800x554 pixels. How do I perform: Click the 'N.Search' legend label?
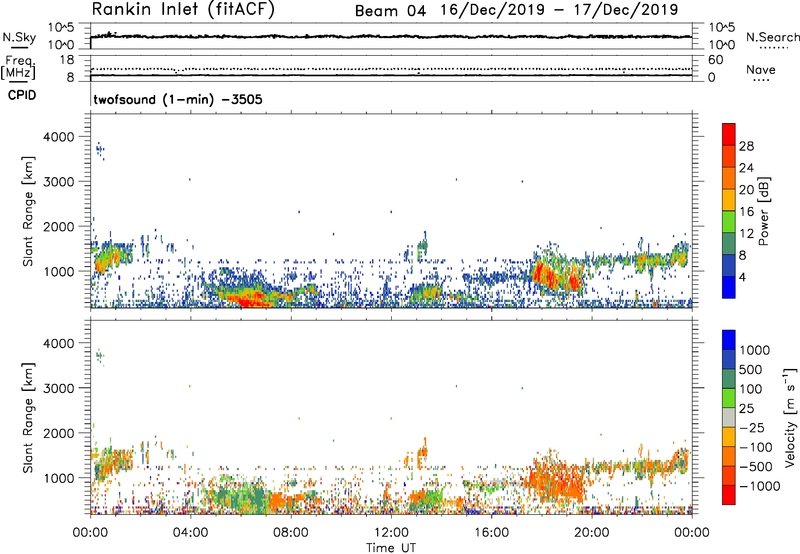point(772,37)
